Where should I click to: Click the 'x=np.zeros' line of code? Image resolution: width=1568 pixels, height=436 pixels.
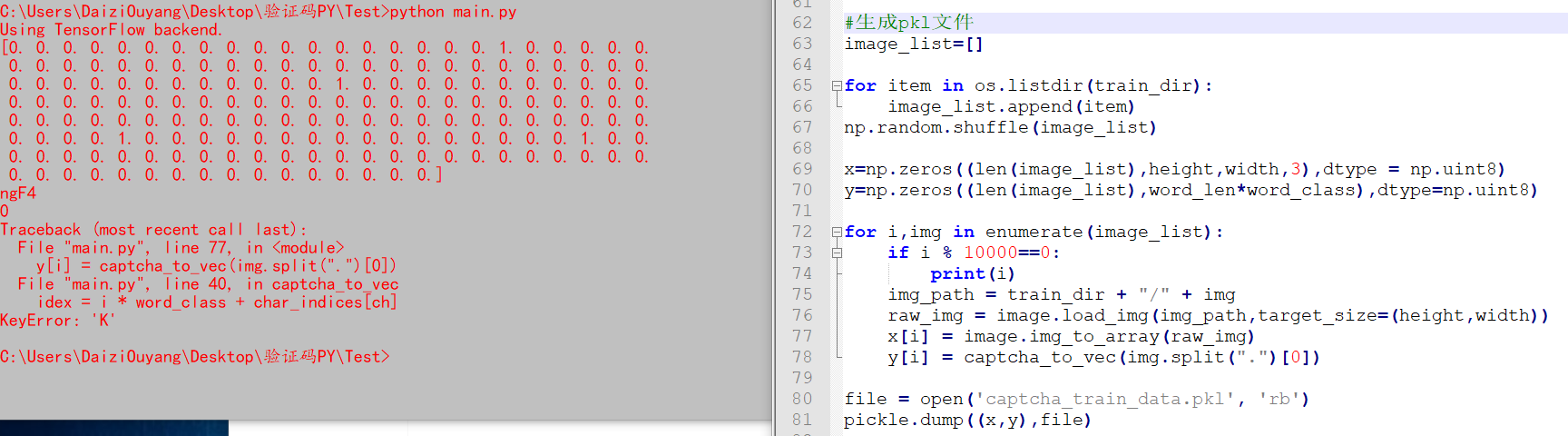point(1174,169)
